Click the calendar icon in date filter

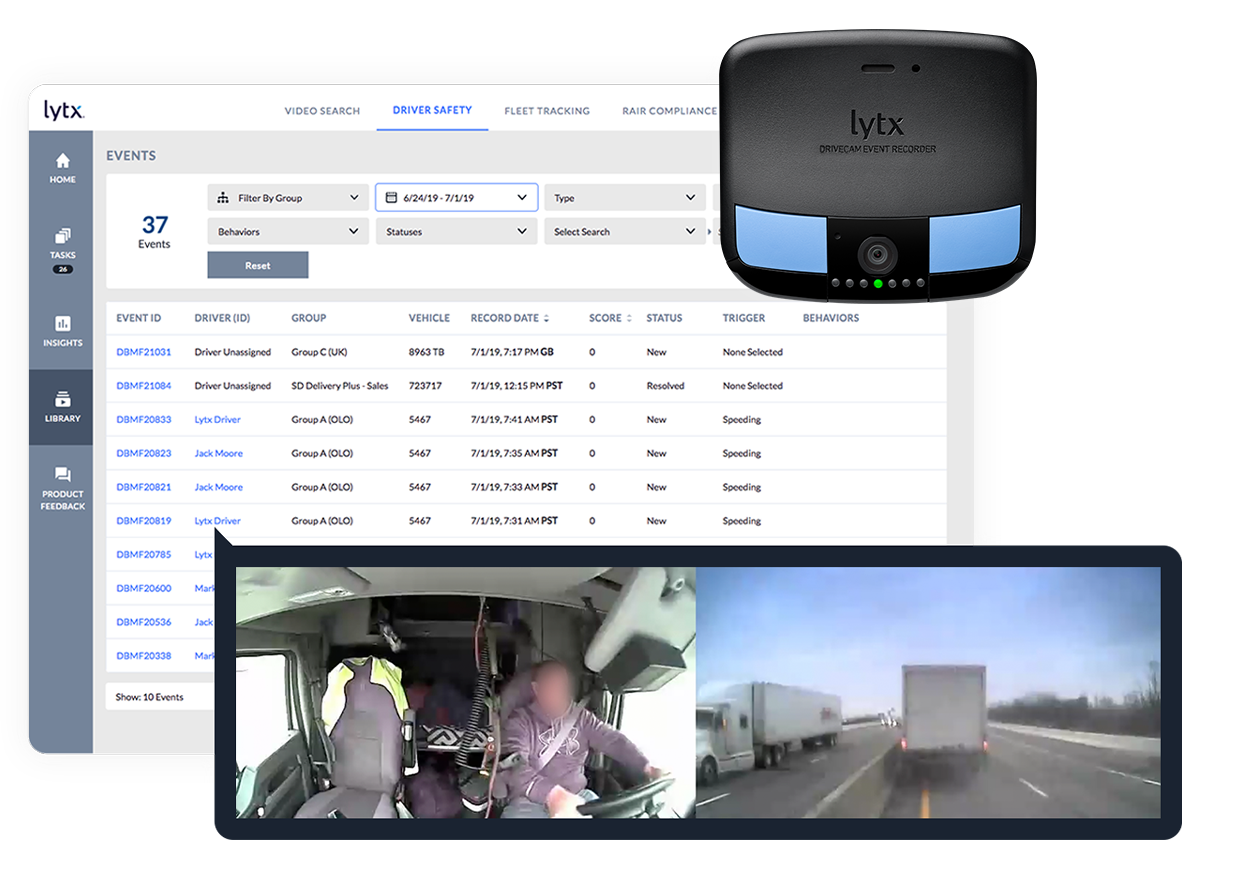tap(391, 198)
